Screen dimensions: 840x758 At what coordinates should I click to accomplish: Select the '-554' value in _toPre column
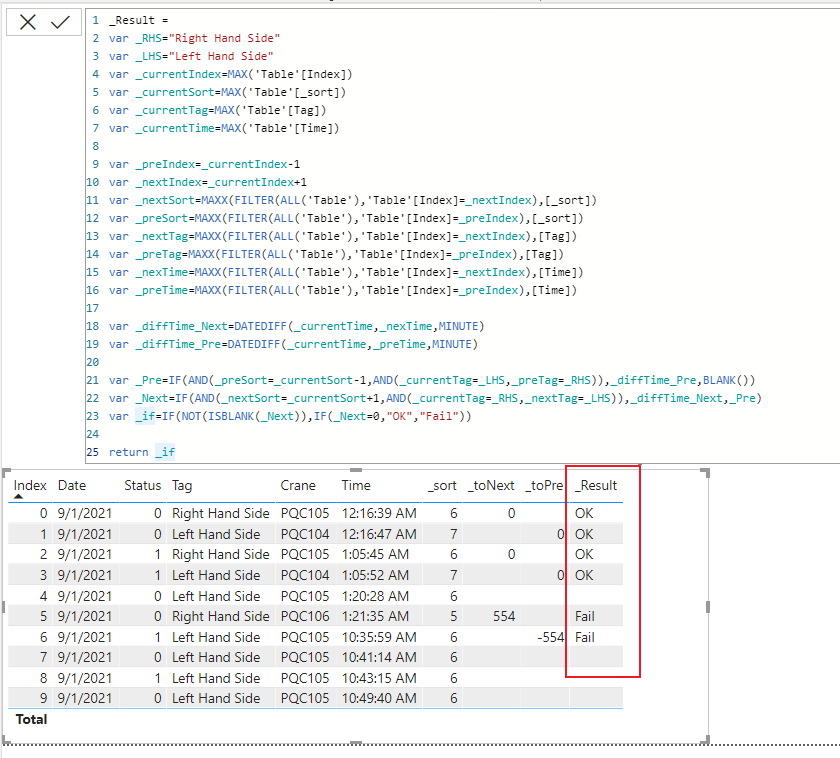tap(551, 637)
